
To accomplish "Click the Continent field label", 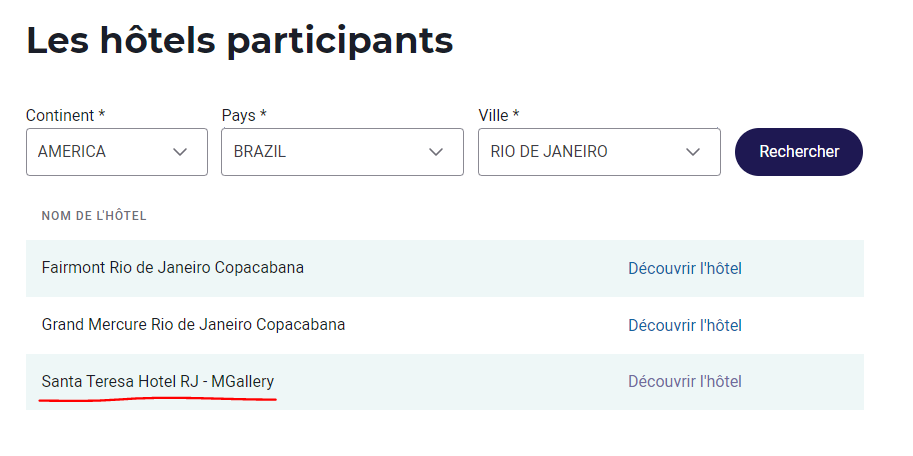I will click(x=60, y=115).
